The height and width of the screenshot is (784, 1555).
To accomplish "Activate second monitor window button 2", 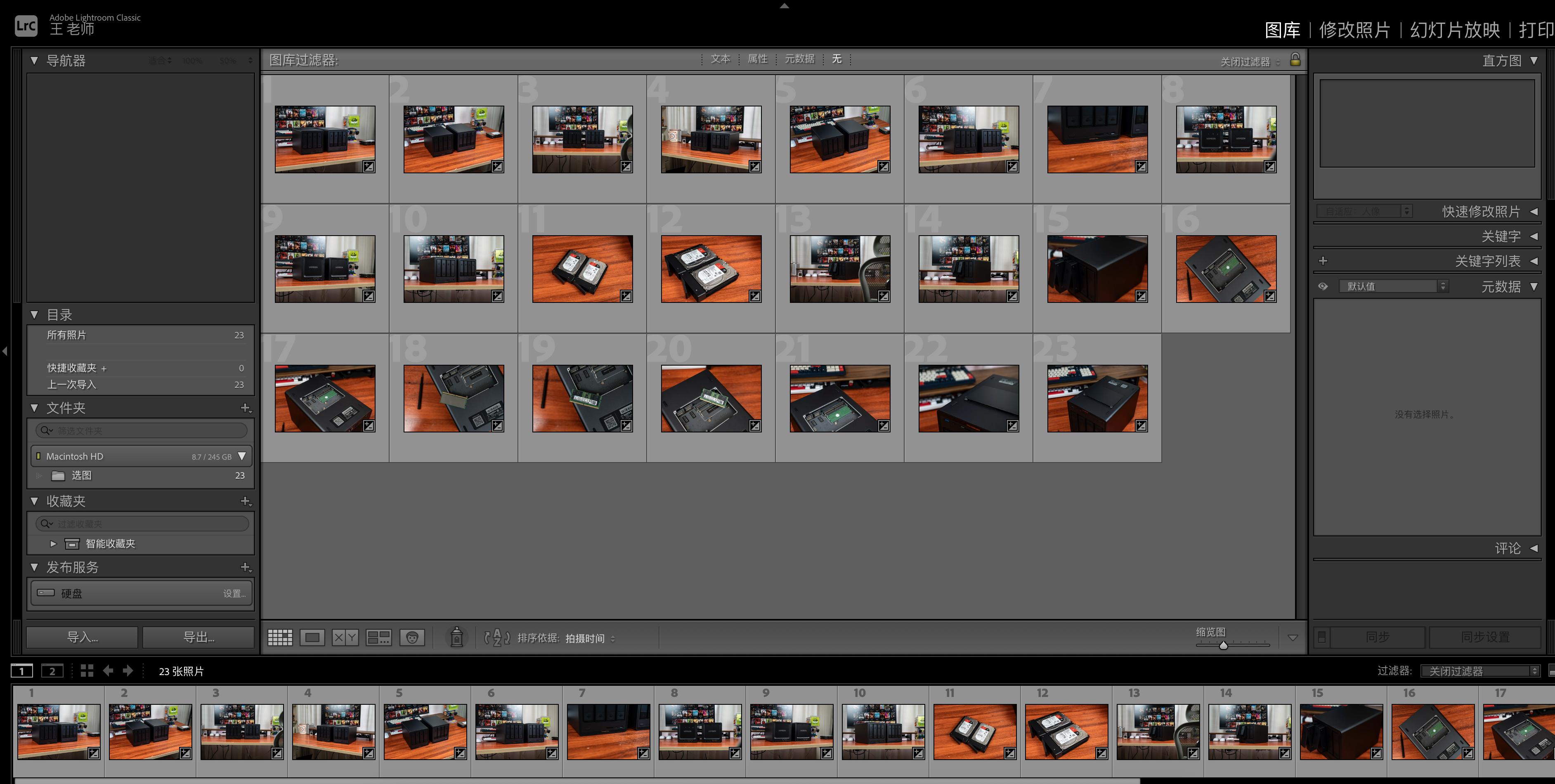I will (52, 671).
